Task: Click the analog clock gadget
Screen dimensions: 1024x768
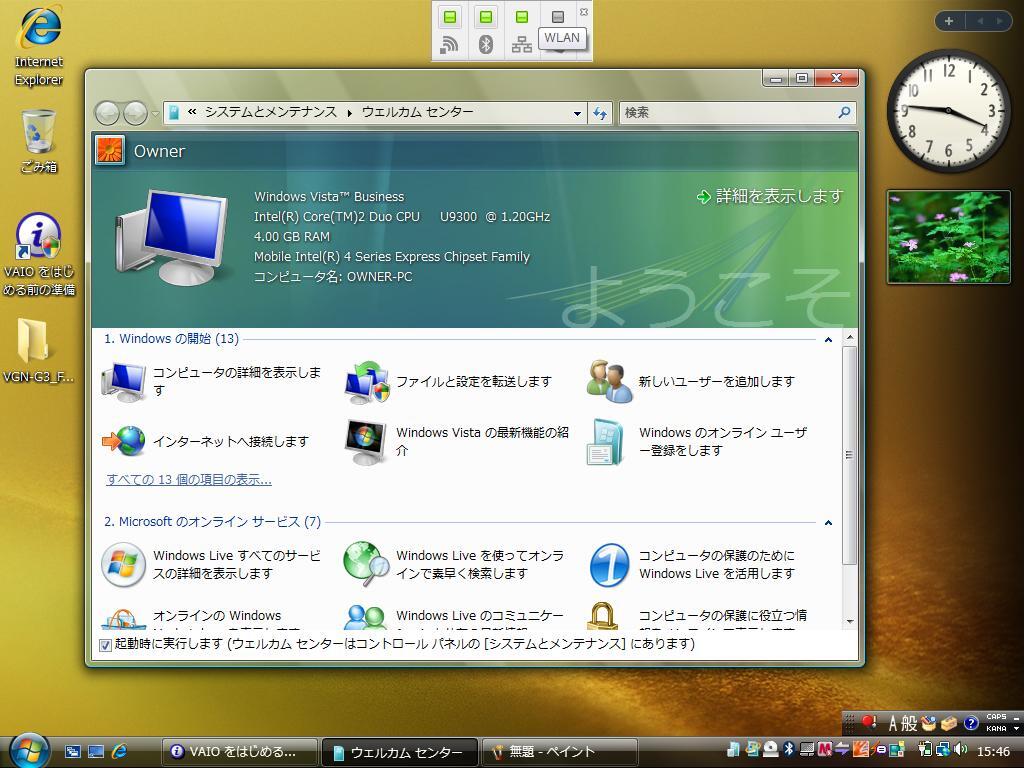Action: coord(948,111)
